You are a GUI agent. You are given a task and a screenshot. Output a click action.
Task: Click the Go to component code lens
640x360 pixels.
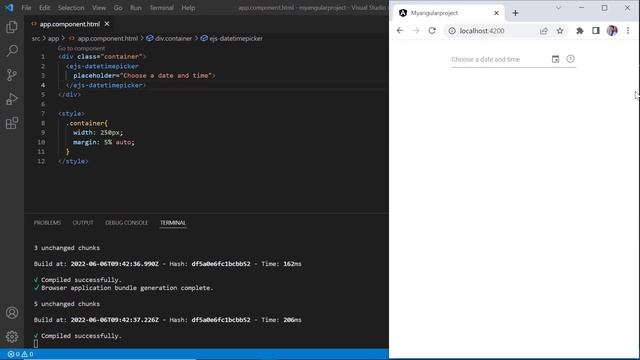click(x=81, y=48)
